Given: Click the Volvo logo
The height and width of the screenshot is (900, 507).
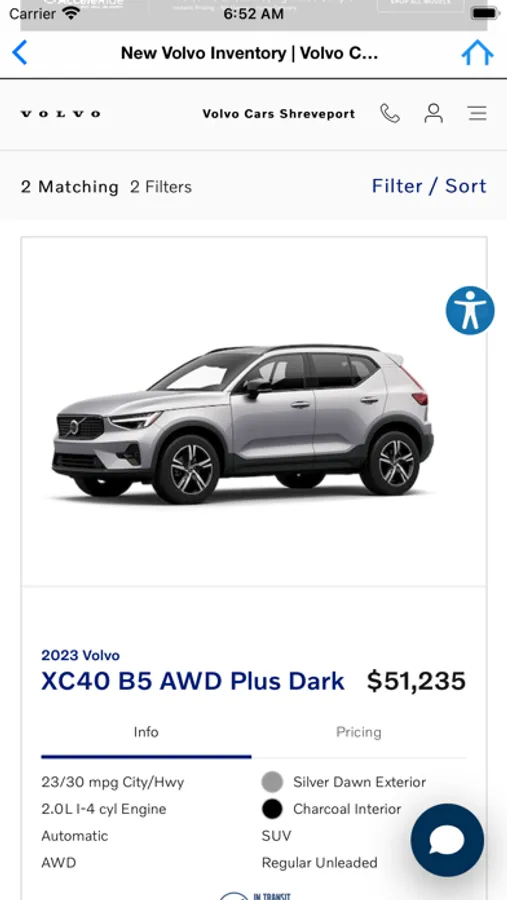Looking at the screenshot, I should 60,114.
